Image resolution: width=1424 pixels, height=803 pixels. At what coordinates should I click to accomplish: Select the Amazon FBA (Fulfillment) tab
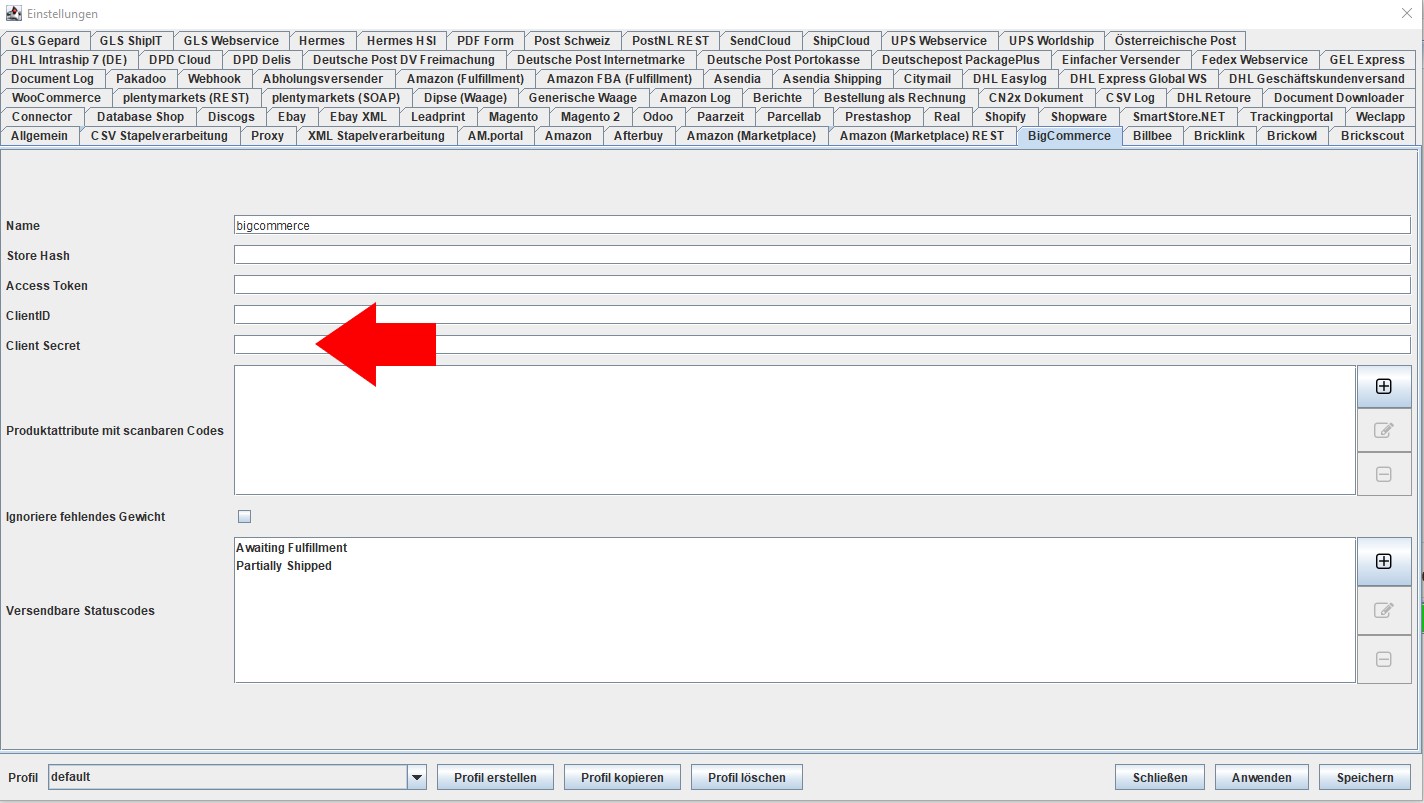pos(619,79)
